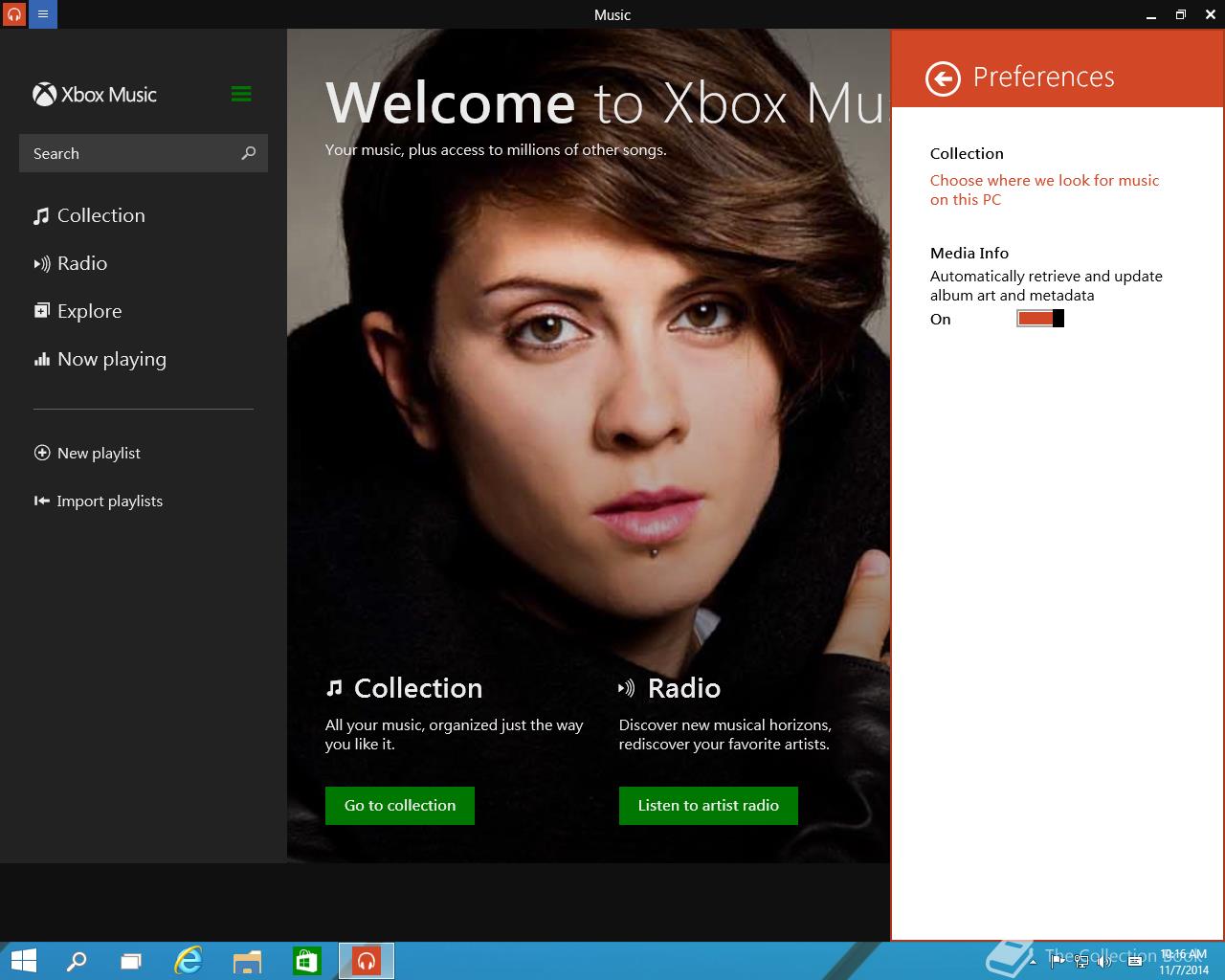The image size is (1225, 980).
Task: Click the search magnifier icon
Action: [249, 153]
